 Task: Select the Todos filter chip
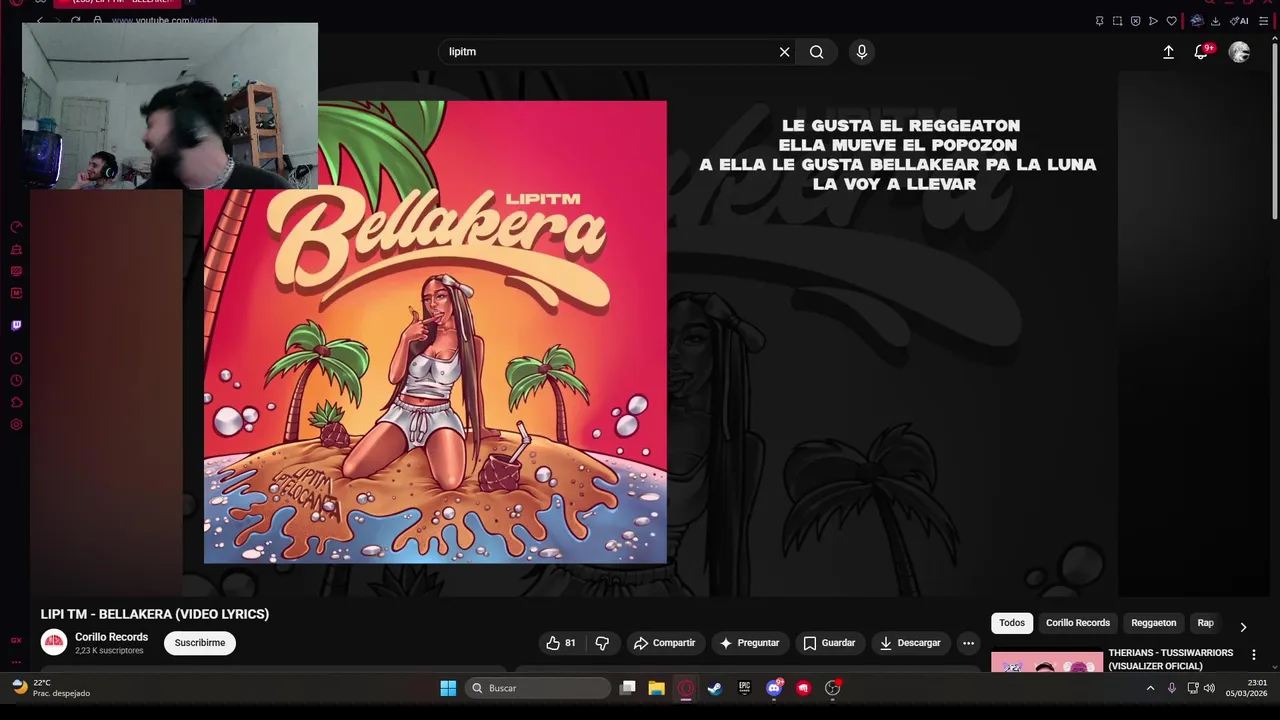[x=1012, y=623]
